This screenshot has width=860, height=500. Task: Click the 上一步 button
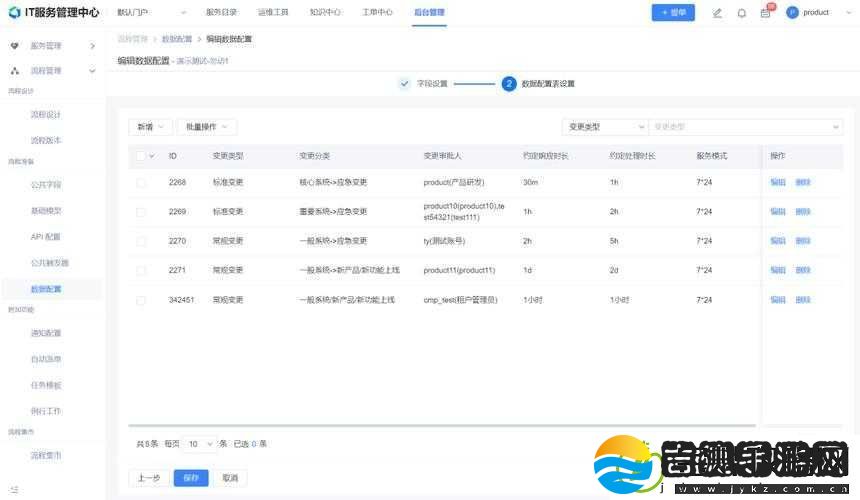coord(149,478)
